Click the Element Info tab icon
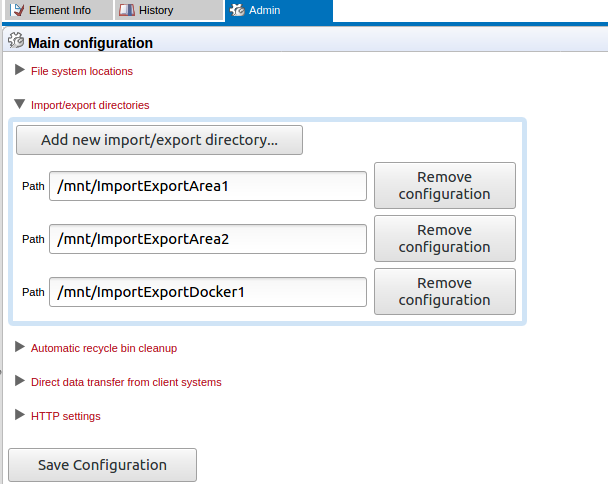608x484 pixels. [17, 10]
